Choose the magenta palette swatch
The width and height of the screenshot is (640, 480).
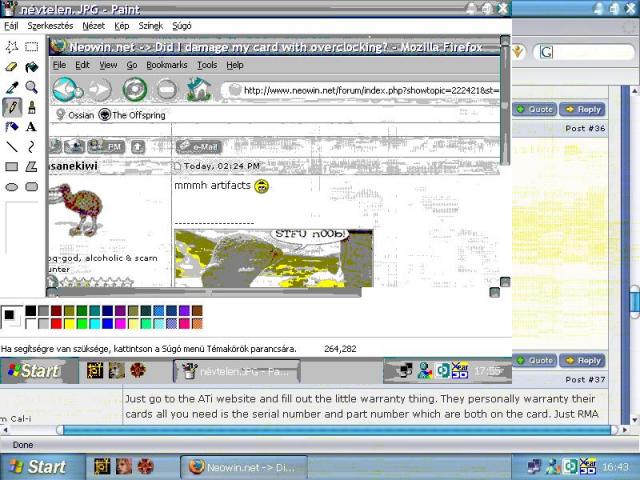click(120, 324)
